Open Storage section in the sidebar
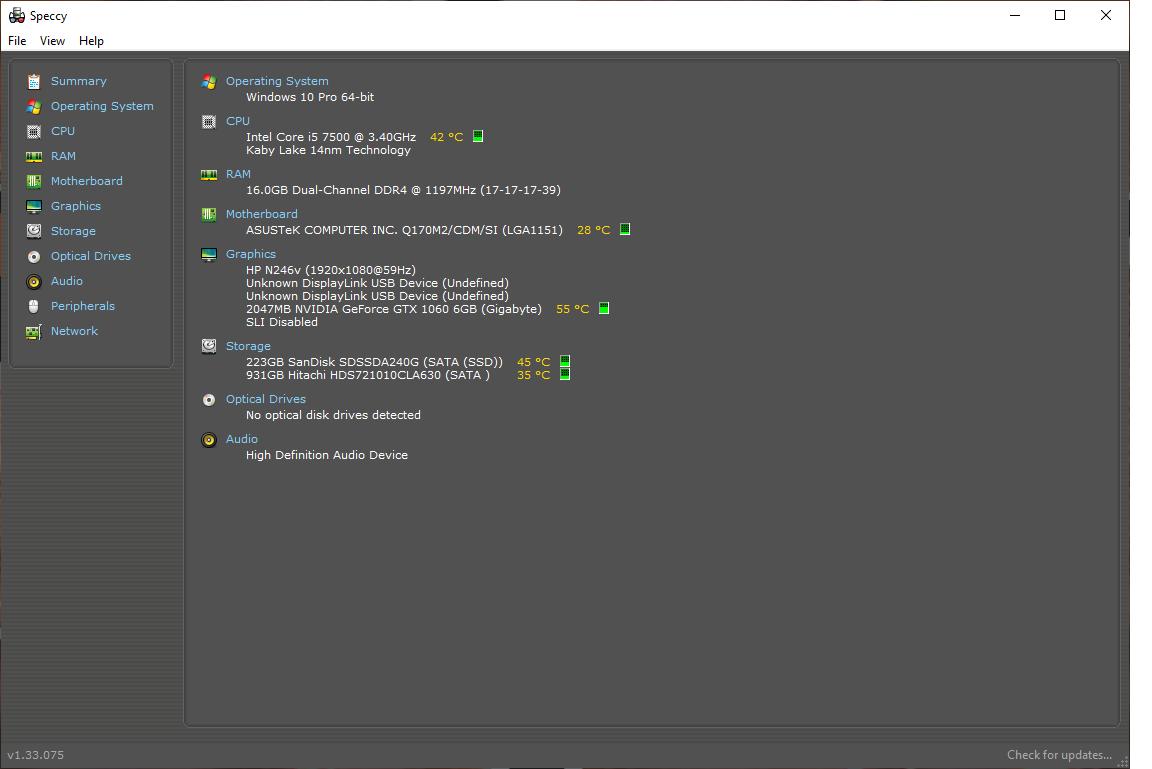 coord(73,231)
